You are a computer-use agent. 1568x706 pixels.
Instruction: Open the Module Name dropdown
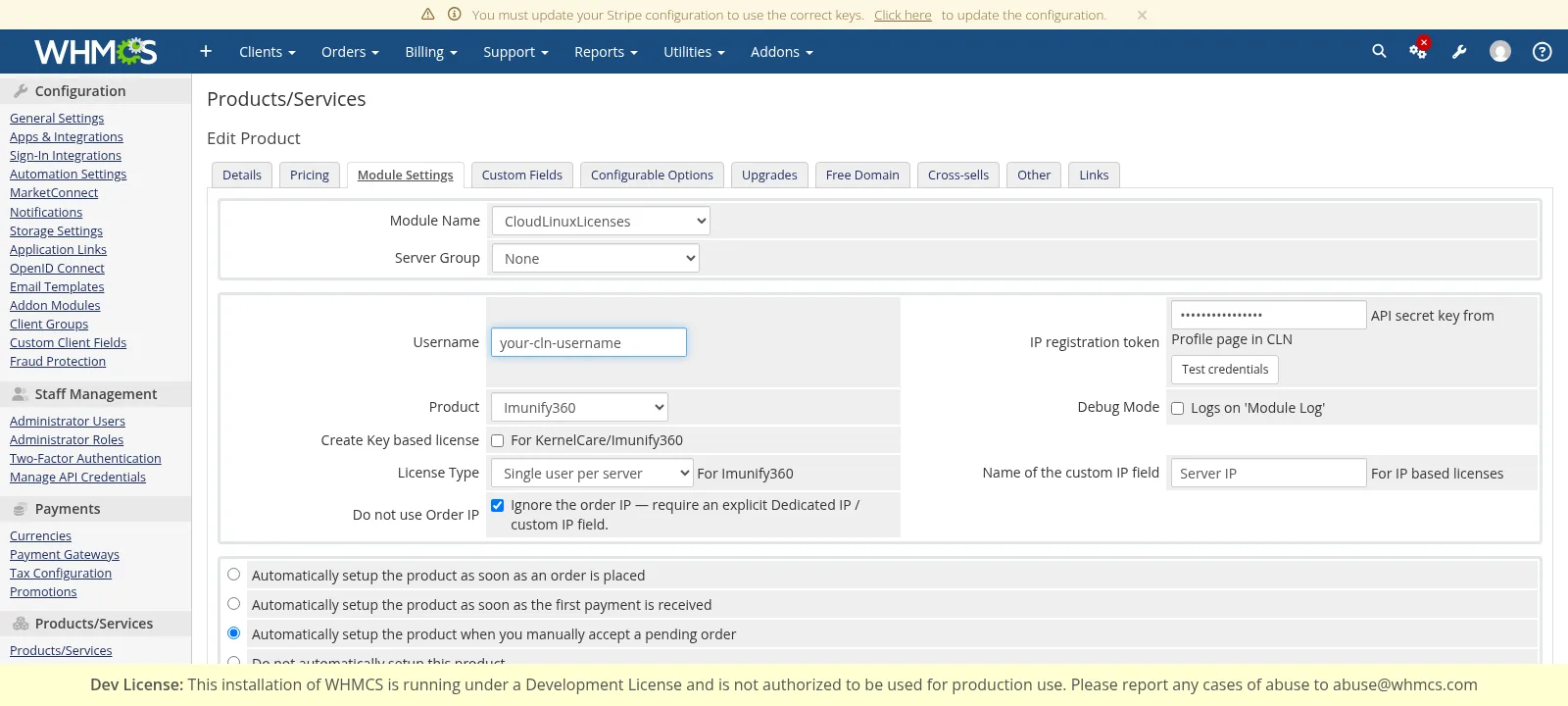pyautogui.click(x=601, y=221)
